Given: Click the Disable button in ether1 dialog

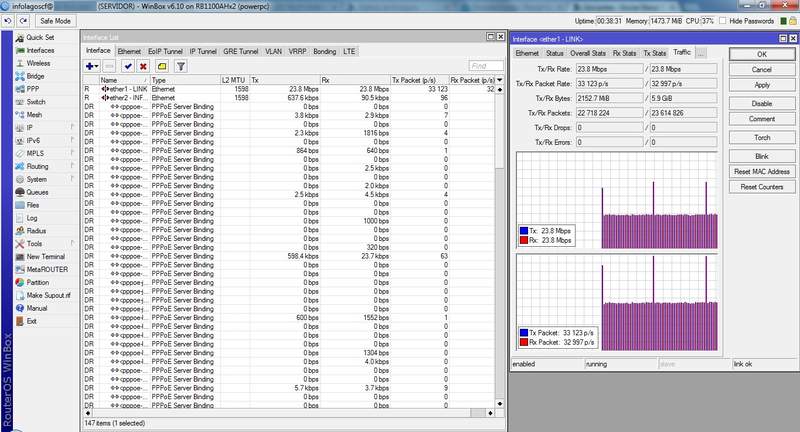Looking at the screenshot, I should coord(762,104).
